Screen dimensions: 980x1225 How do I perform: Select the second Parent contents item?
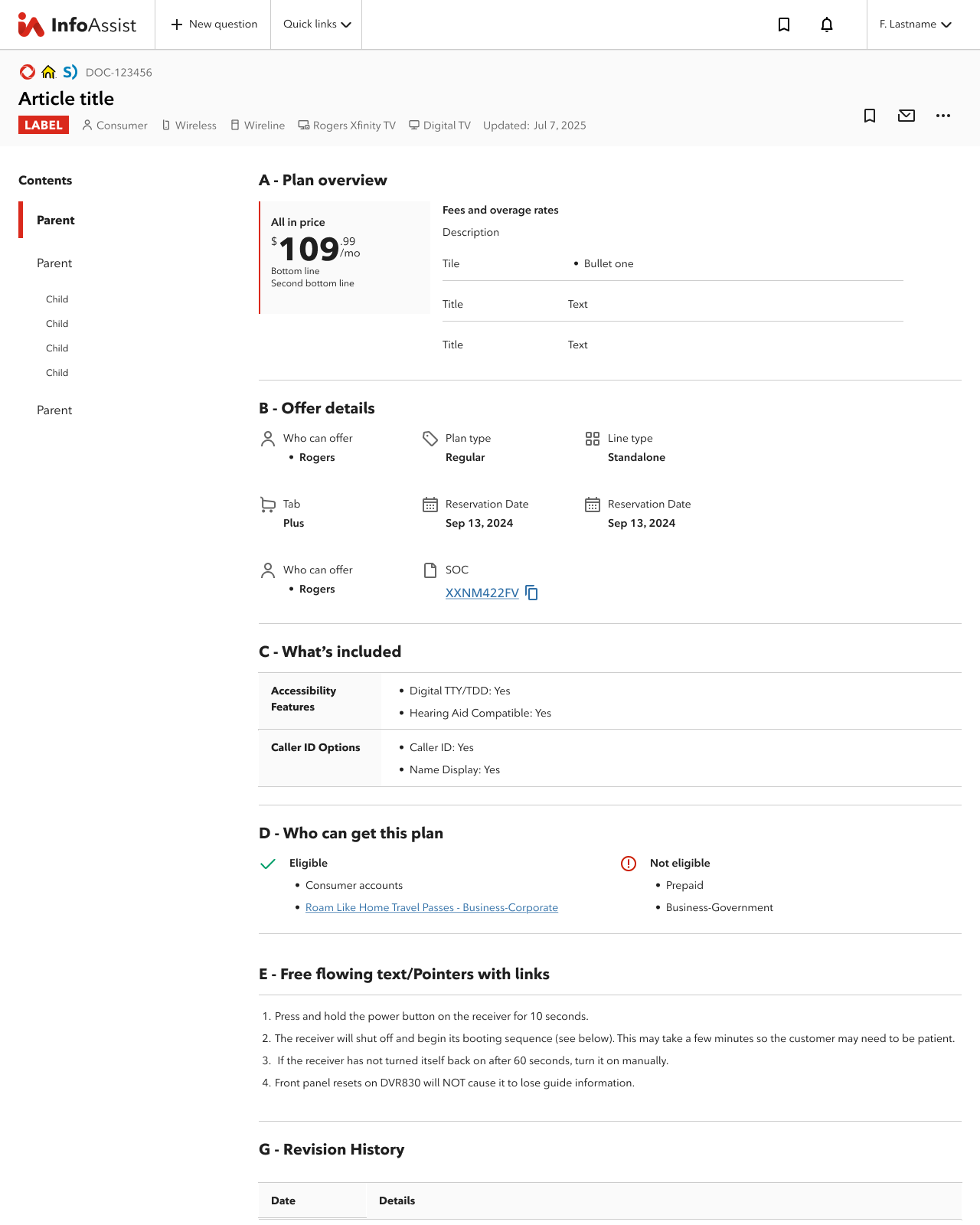(54, 263)
